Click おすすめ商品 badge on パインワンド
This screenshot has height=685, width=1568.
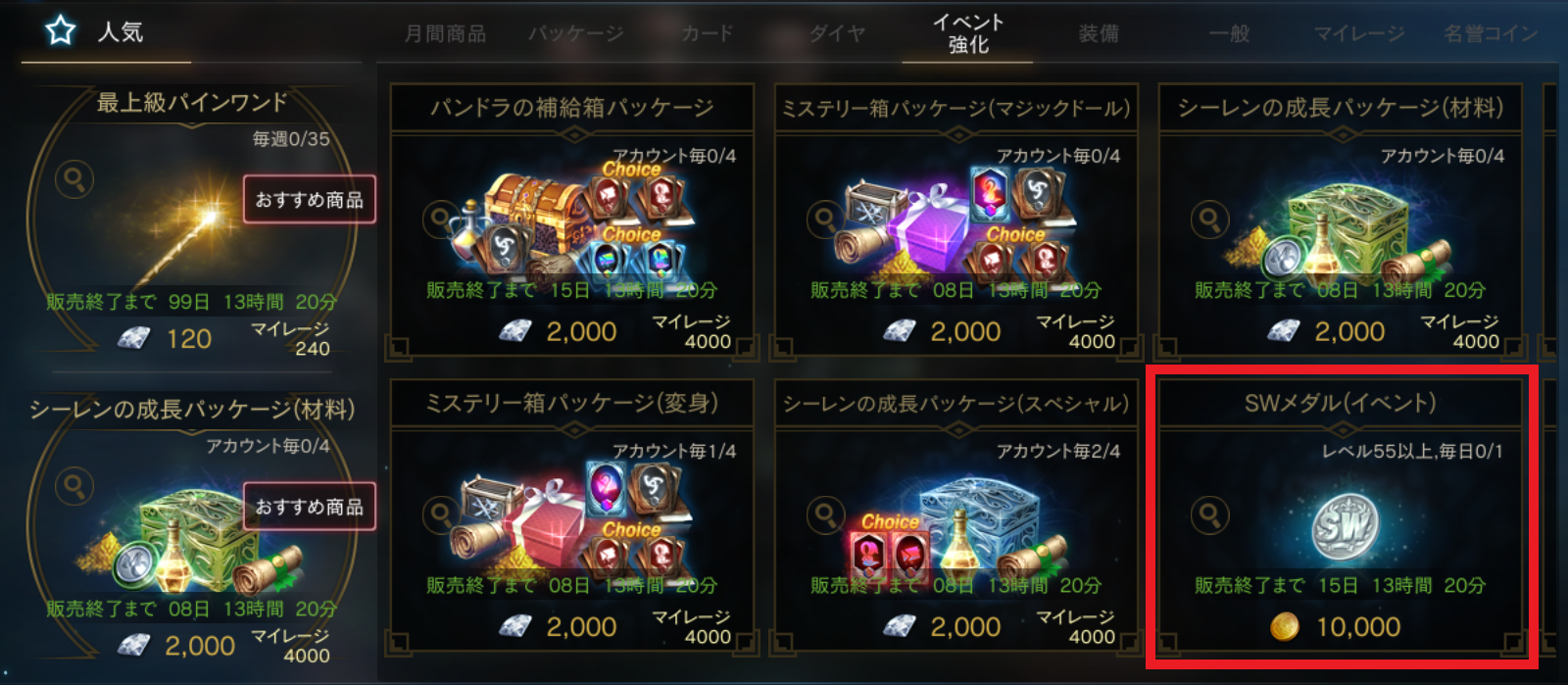click(x=310, y=200)
